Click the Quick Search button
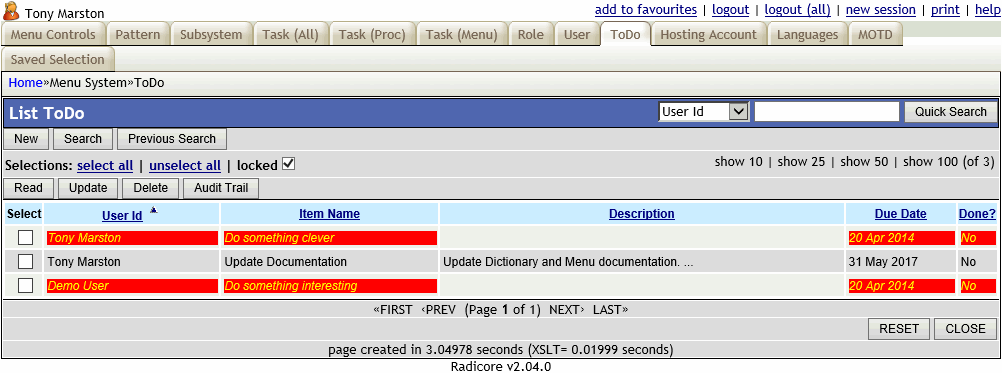 pos(951,112)
